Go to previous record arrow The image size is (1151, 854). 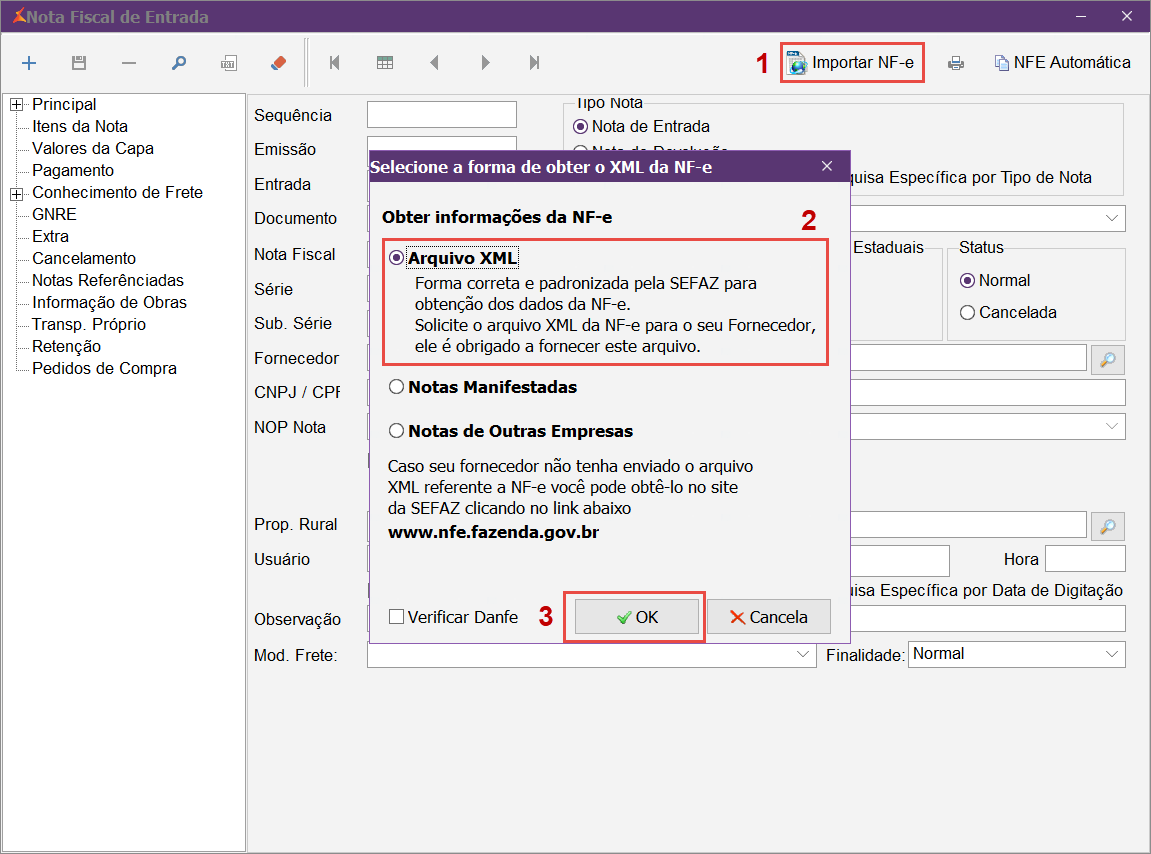tap(435, 63)
